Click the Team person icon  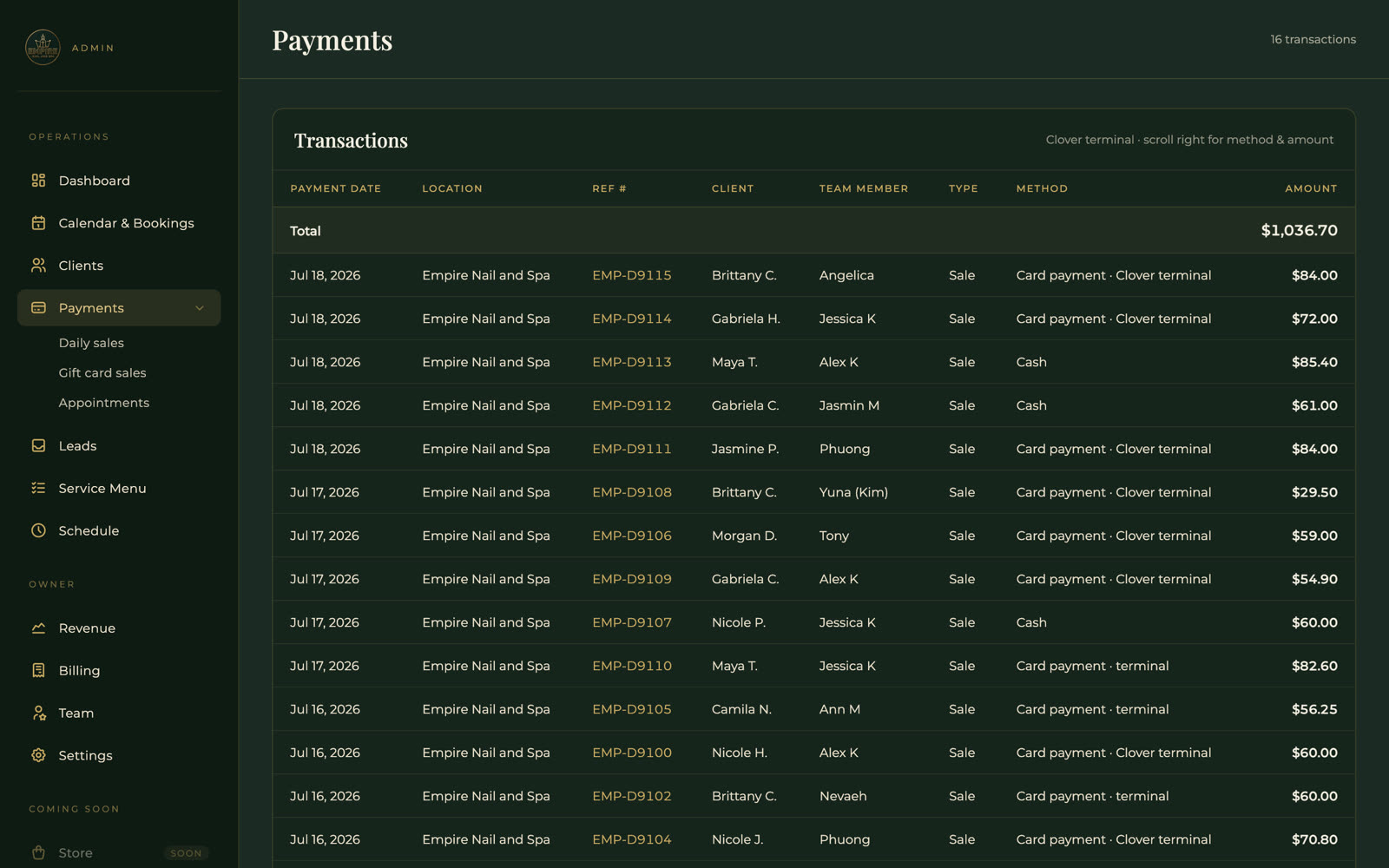coord(38,713)
